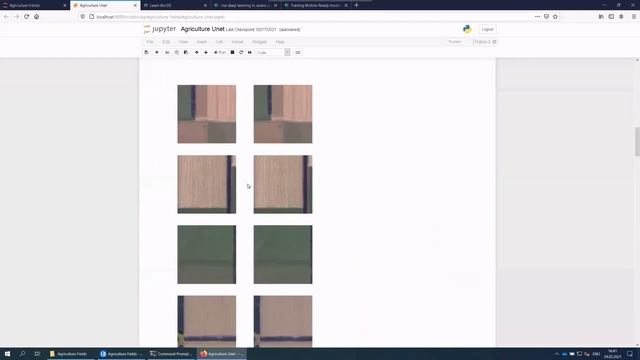Open Command Prompt from the taskbar

click(x=170, y=354)
